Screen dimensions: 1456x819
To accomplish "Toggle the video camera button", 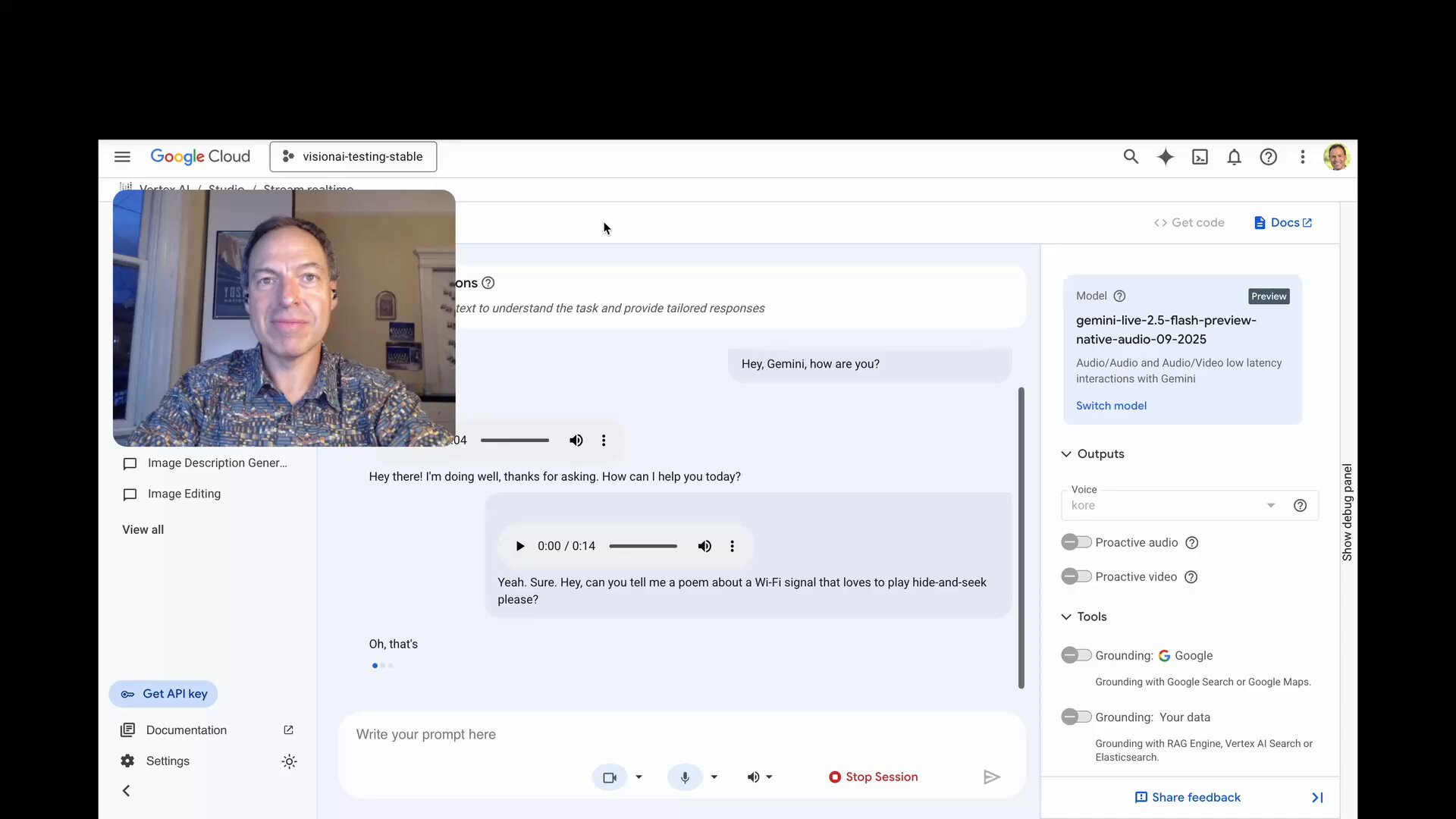I will click(610, 777).
